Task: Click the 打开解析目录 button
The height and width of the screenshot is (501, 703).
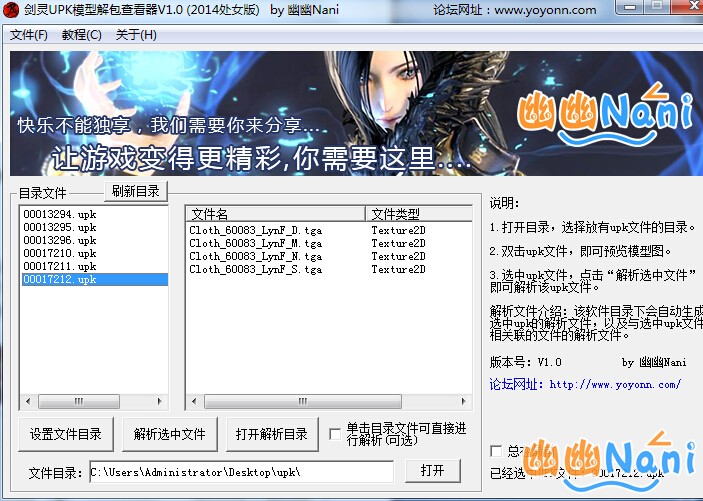Action: click(x=272, y=434)
